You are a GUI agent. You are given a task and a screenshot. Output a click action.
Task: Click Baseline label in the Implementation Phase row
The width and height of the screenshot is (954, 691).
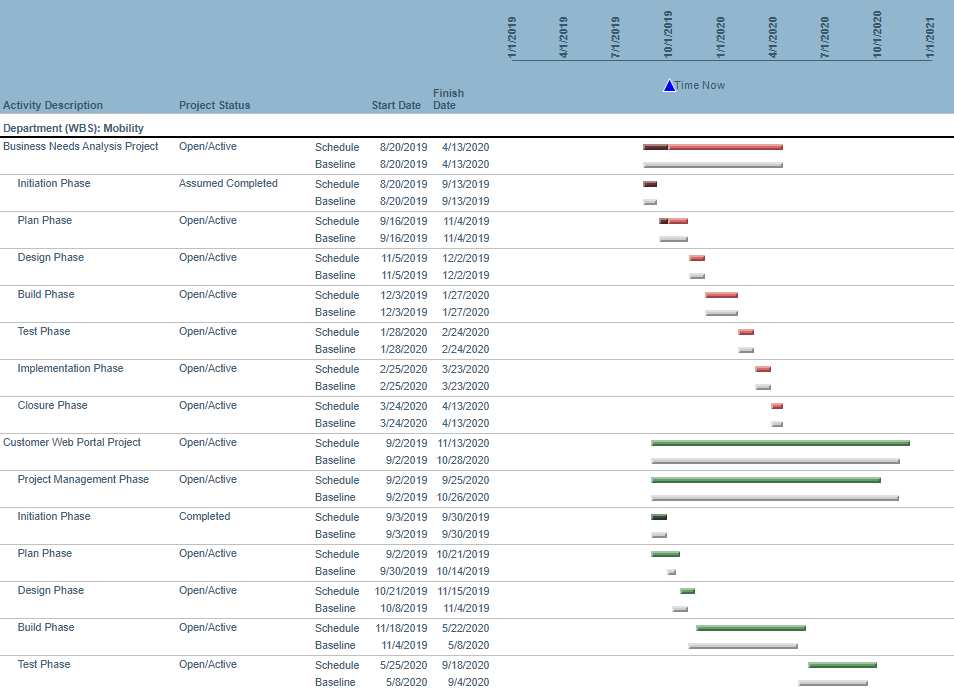pos(335,386)
